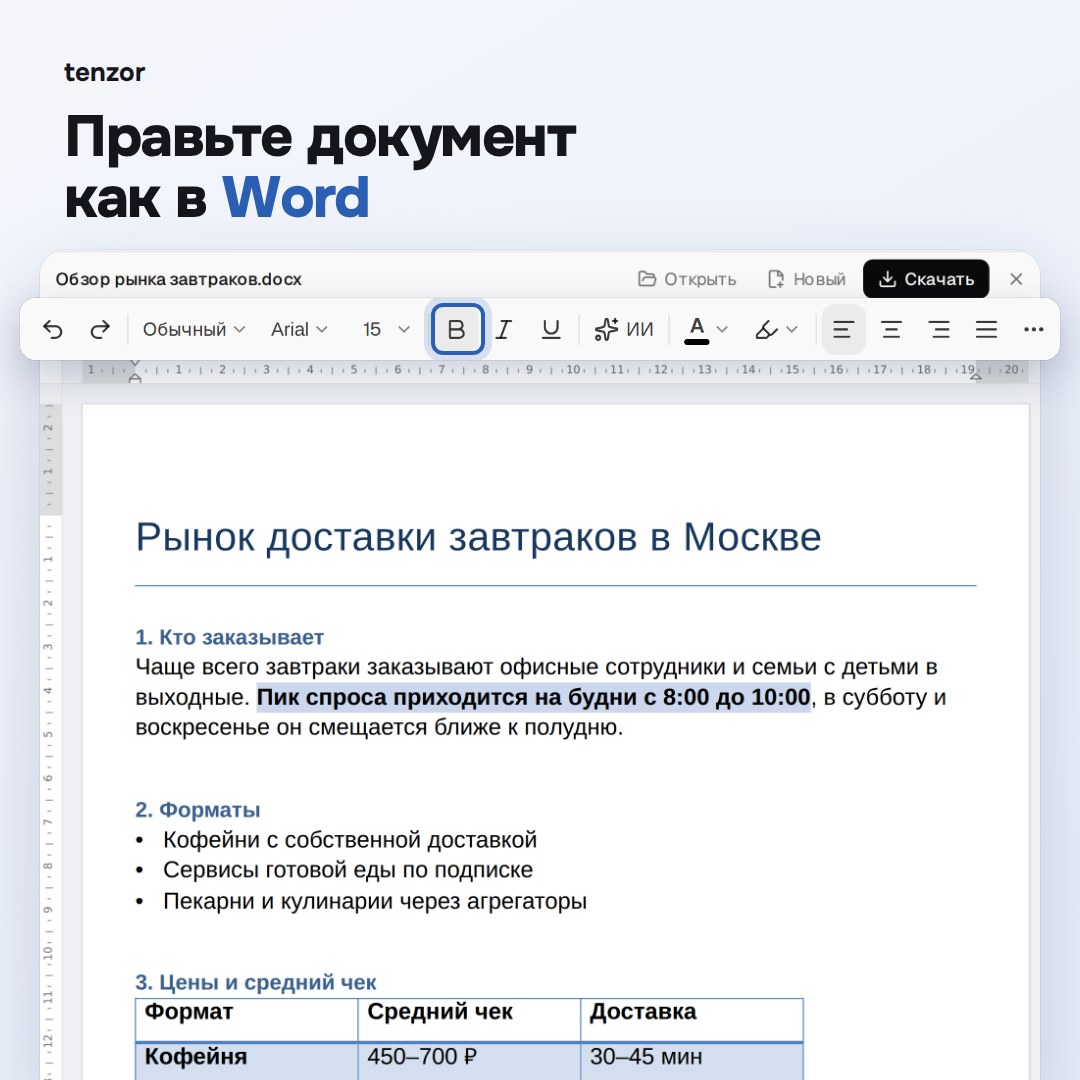Click the 30–45 мин table cell
This screenshot has width=1080, height=1080.
[692, 1061]
